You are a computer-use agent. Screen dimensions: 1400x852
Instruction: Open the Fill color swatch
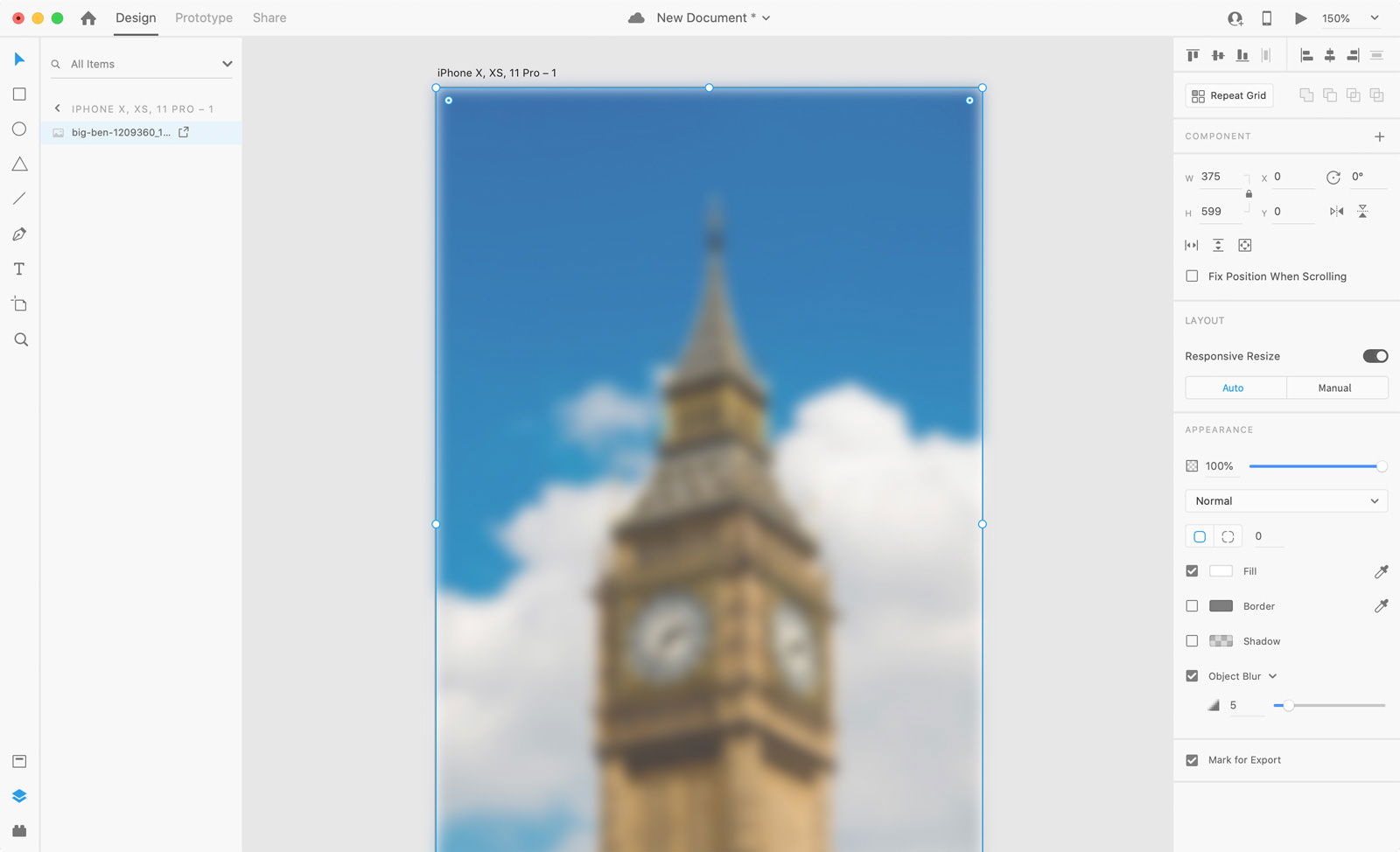click(1221, 572)
